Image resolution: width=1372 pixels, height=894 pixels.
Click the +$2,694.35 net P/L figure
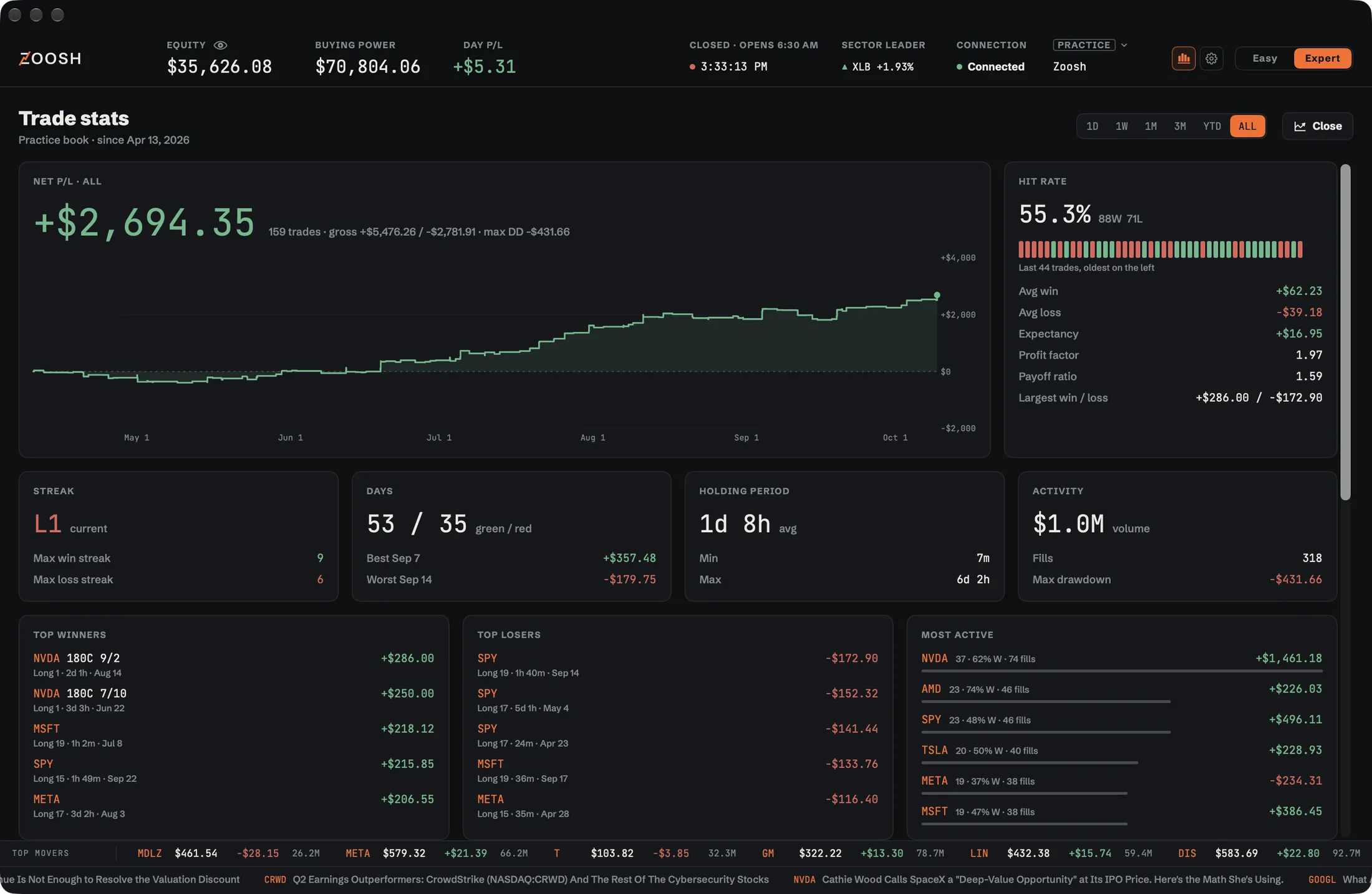click(144, 223)
